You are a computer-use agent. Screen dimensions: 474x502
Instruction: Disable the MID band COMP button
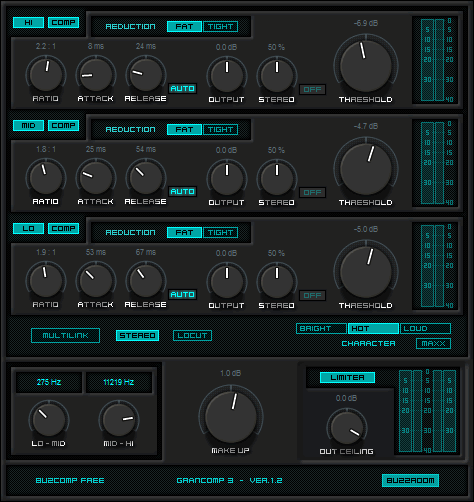pyautogui.click(x=63, y=125)
